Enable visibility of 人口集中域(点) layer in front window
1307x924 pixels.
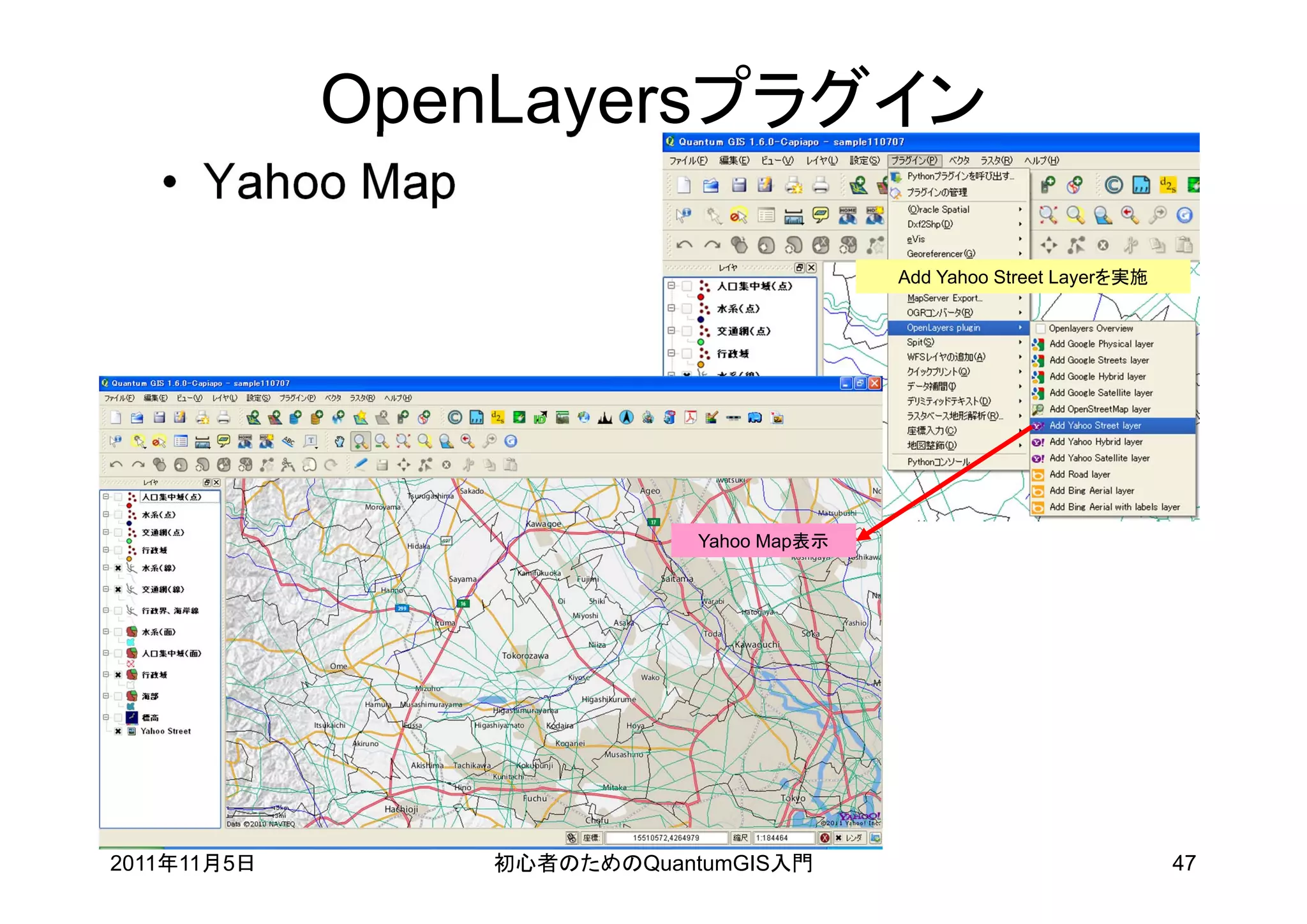(118, 497)
